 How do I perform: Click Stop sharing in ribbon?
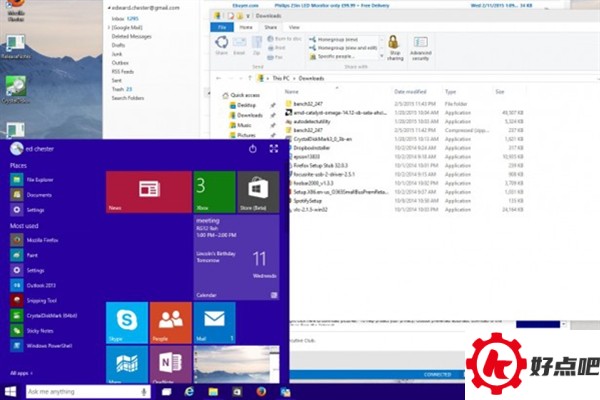395,48
